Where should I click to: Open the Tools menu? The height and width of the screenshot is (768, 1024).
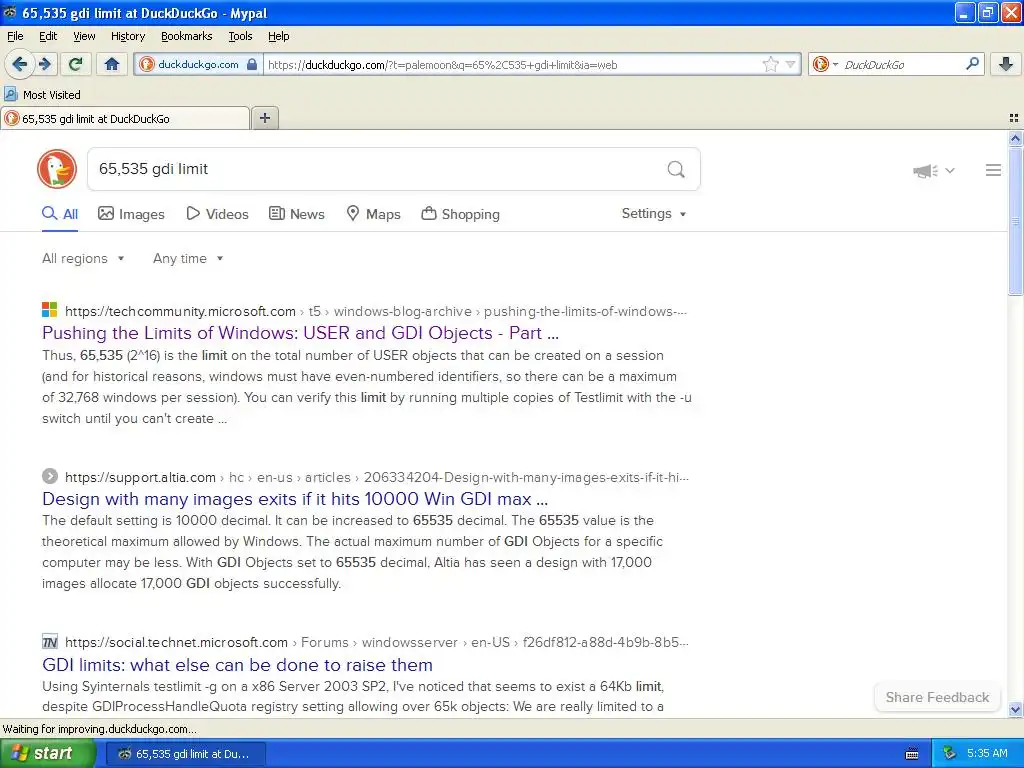pos(240,36)
